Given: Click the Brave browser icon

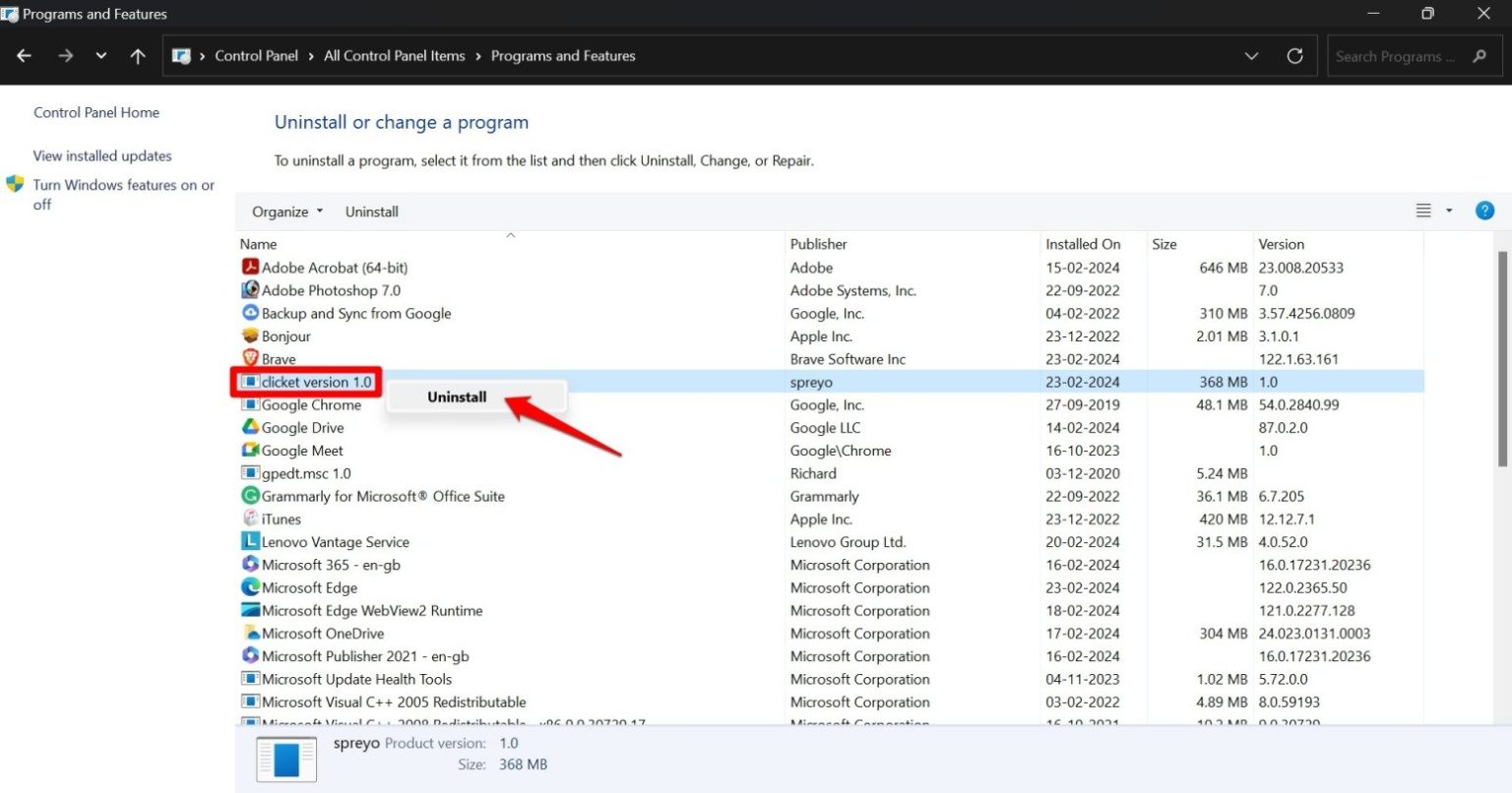Looking at the screenshot, I should (250, 358).
